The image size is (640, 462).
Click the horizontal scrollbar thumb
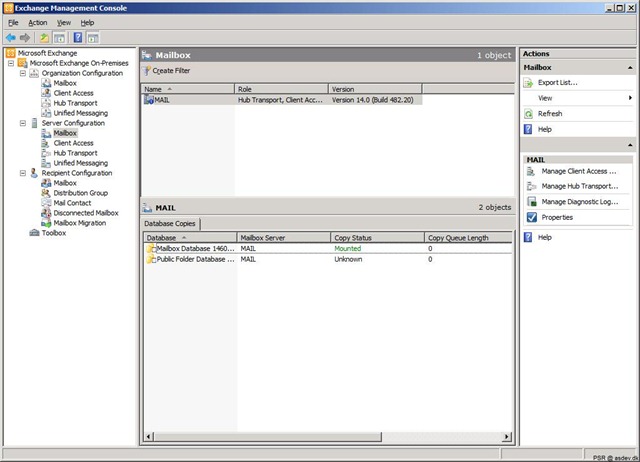point(268,437)
